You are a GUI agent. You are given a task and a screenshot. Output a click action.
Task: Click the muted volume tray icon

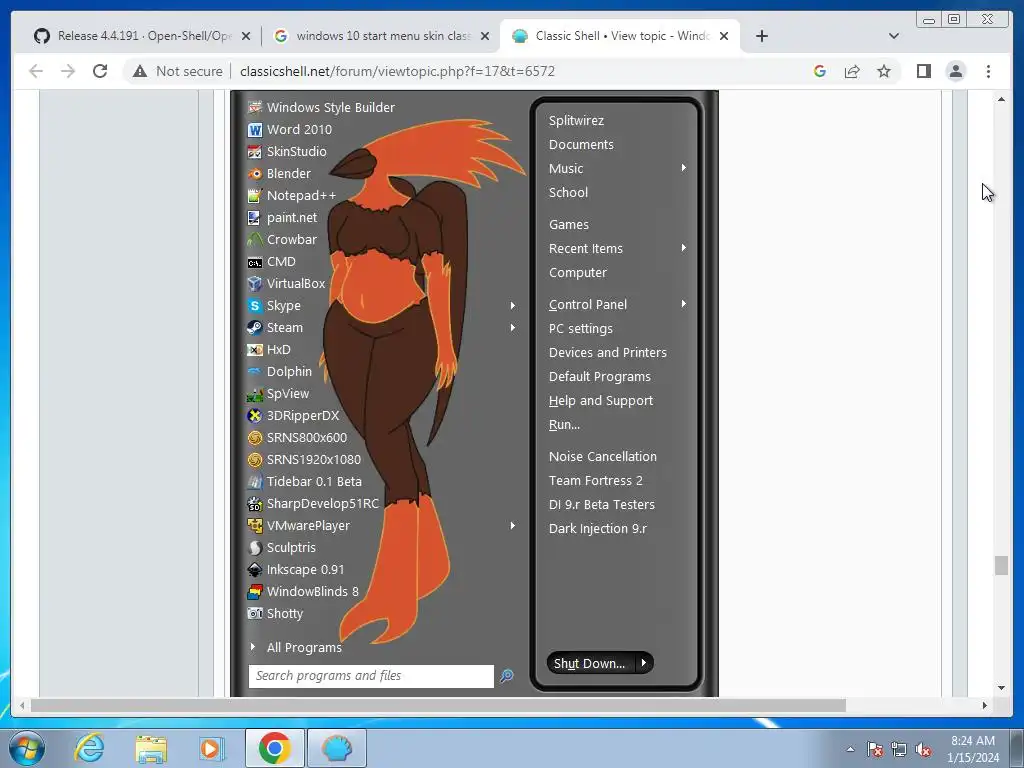923,750
